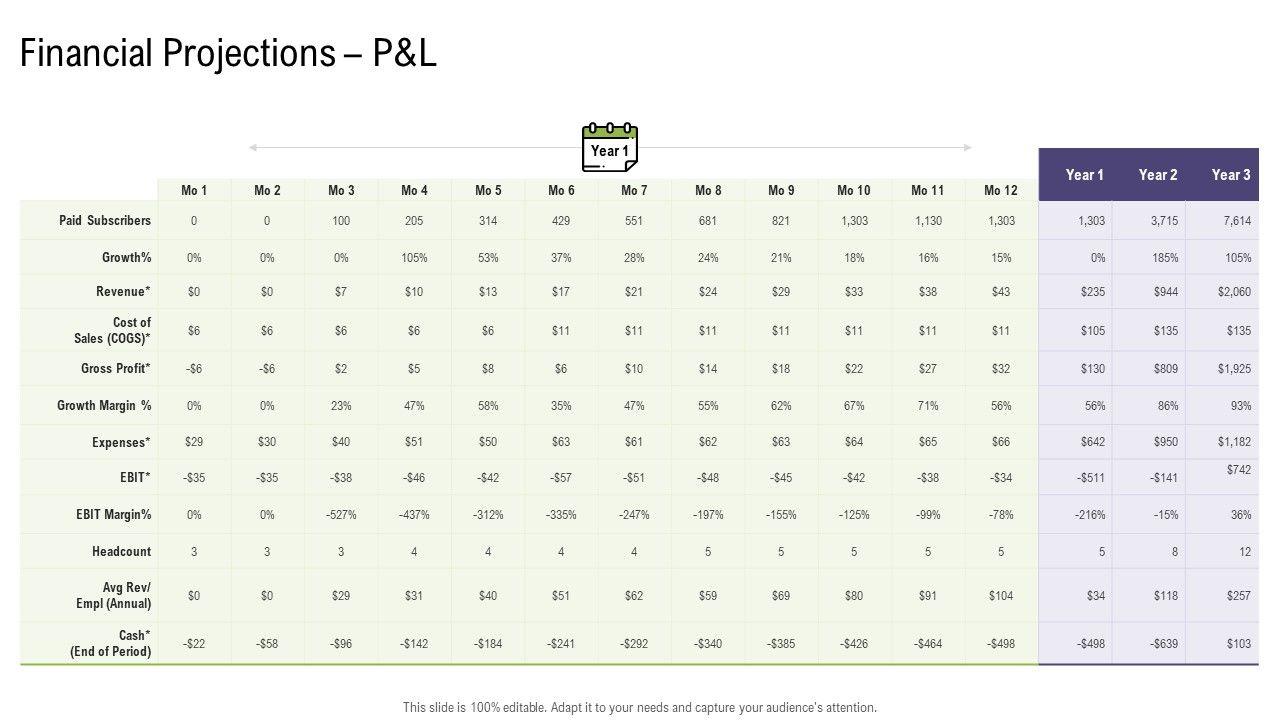This screenshot has height=720, width=1280.
Task: Click the Growth Margin % row label
Action: [104, 405]
